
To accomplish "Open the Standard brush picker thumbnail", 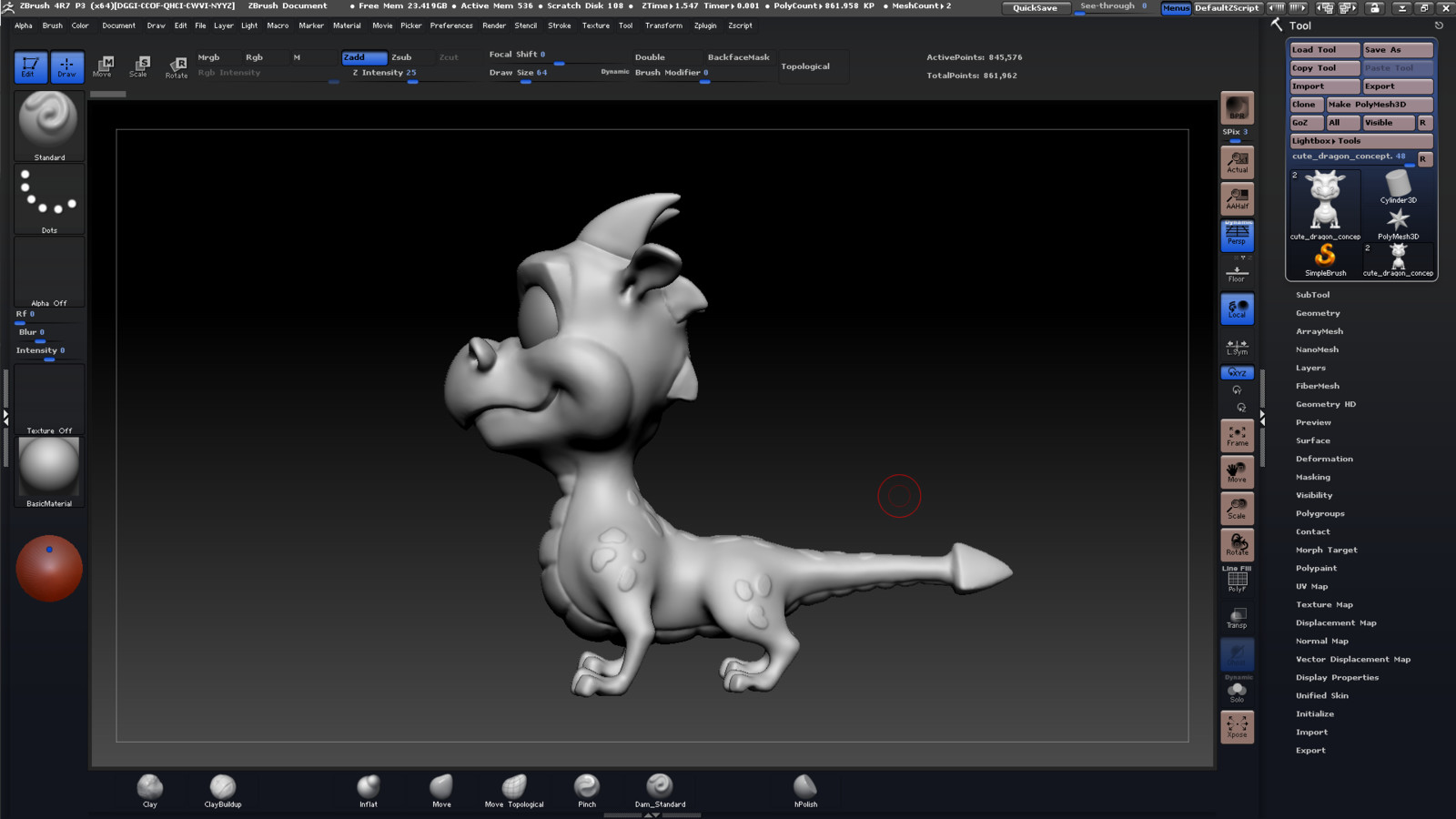I will tap(49, 126).
